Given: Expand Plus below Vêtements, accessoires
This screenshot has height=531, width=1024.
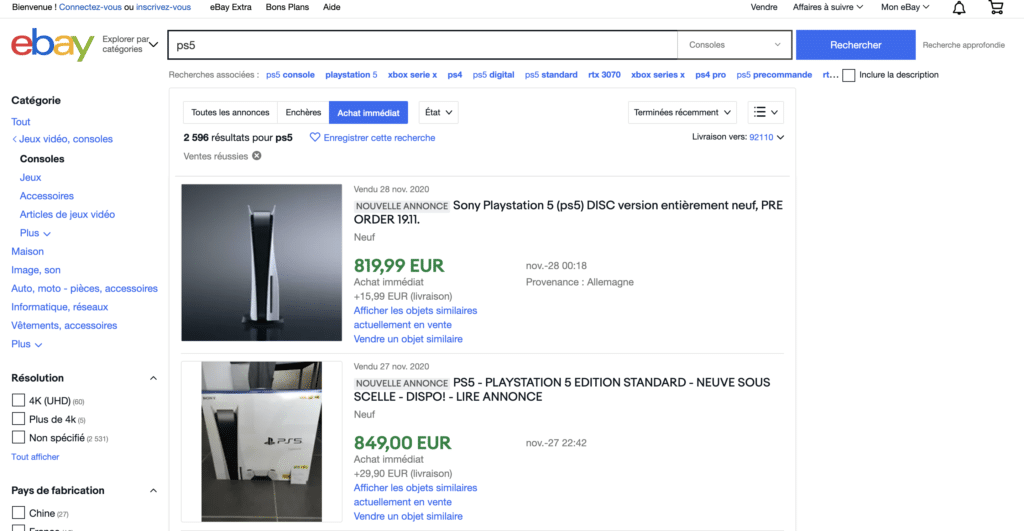Looking at the screenshot, I should tap(26, 344).
